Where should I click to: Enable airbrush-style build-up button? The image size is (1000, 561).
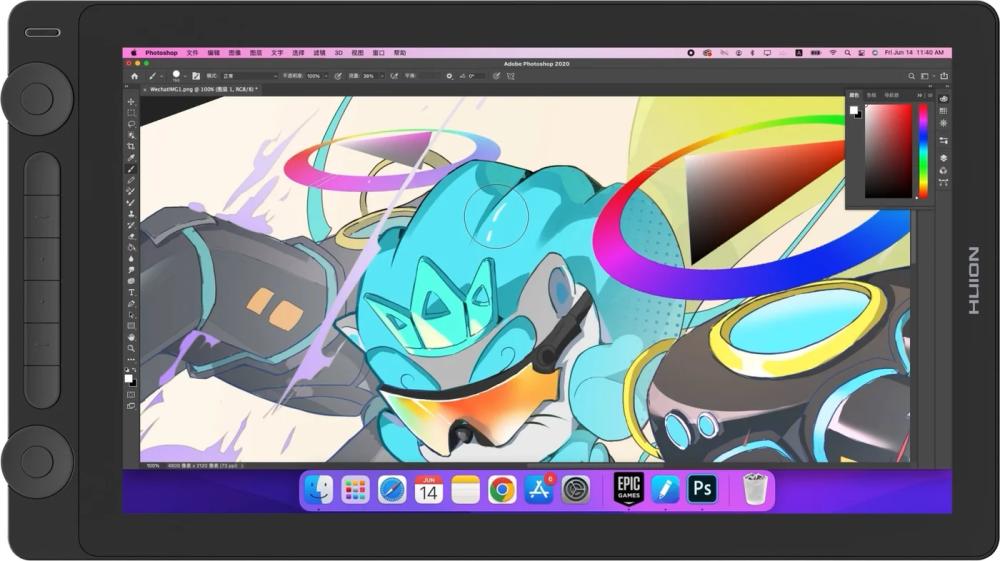[393, 76]
